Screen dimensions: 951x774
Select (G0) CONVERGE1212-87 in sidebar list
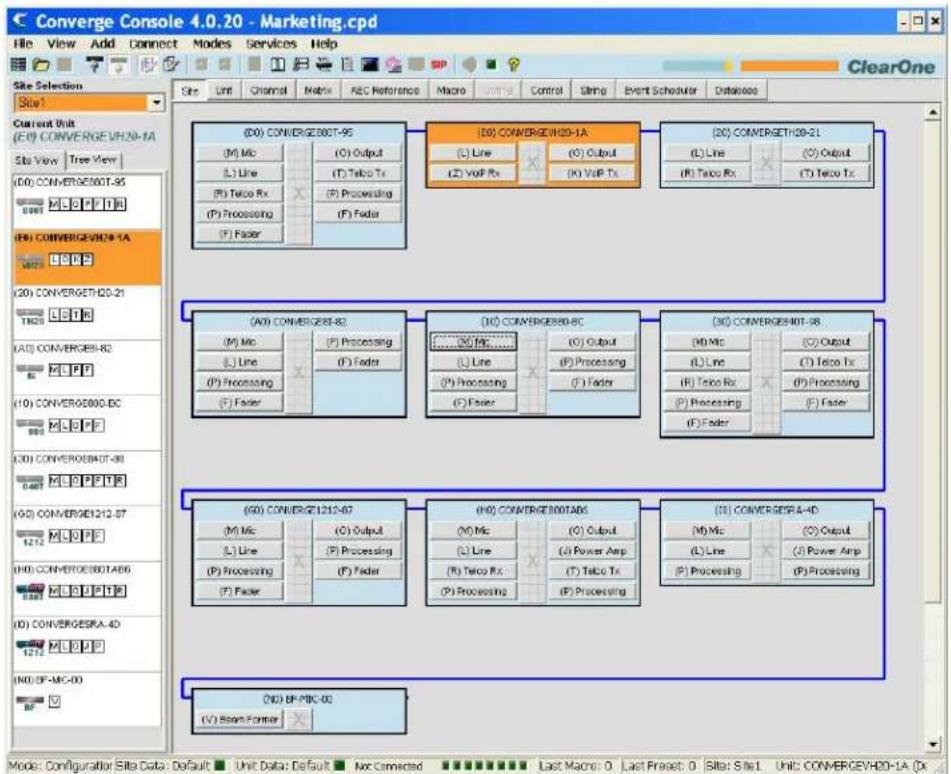point(87,533)
